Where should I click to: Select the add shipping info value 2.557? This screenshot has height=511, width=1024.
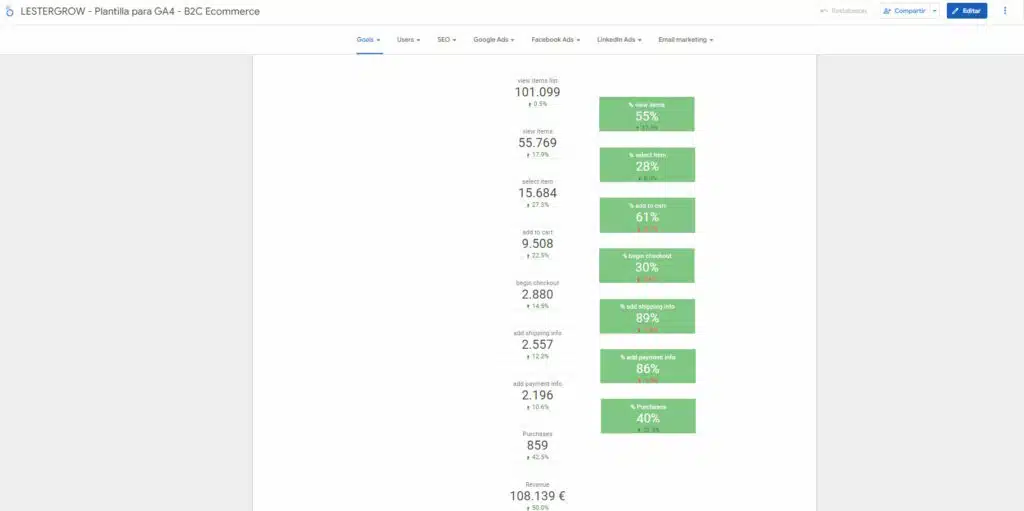coord(537,345)
